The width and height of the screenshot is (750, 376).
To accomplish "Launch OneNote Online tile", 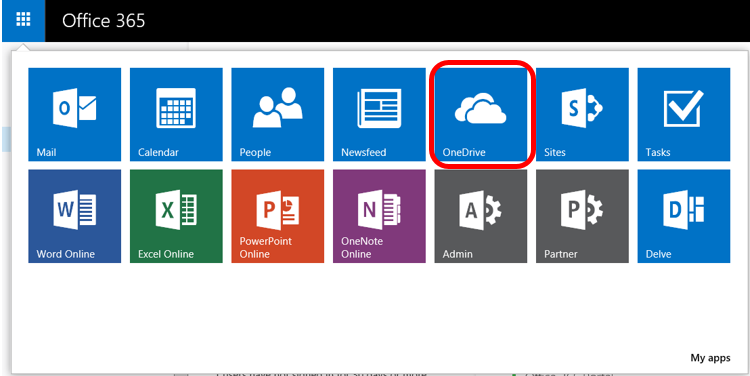I will [379, 216].
